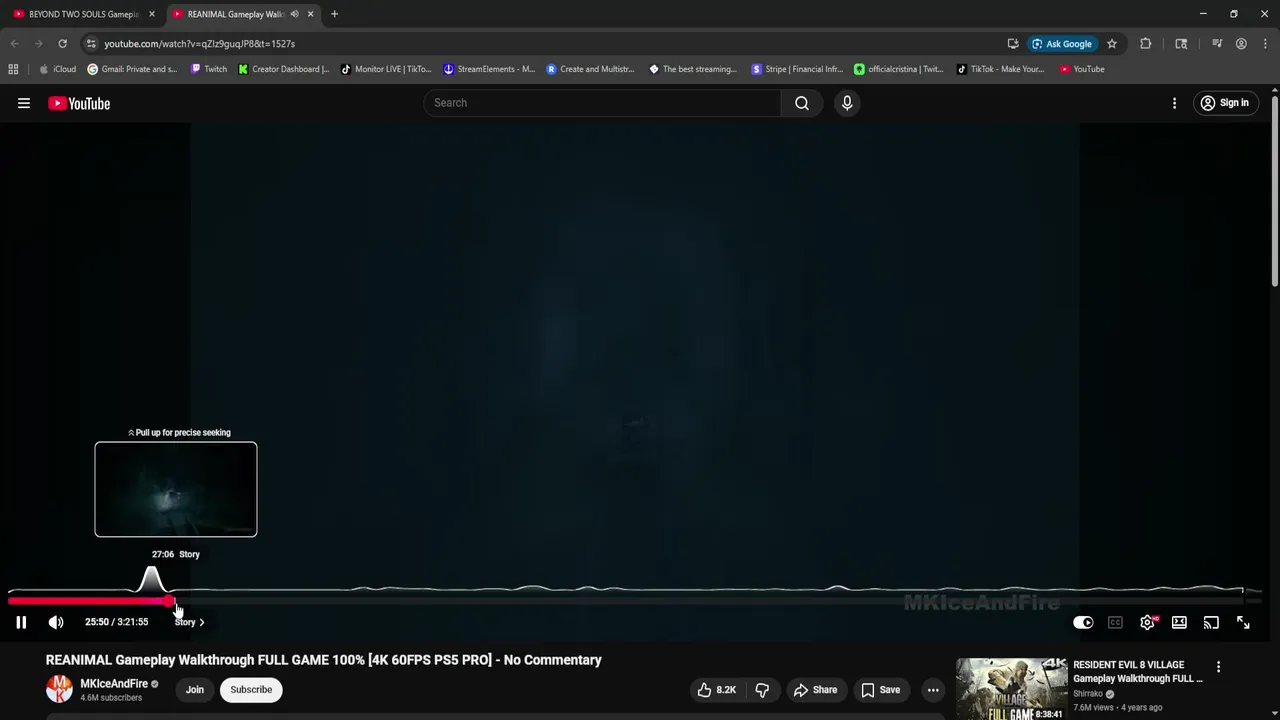Viewport: 1280px width, 720px height.
Task: Click the seek preview thumbnail
Action: coord(176,489)
